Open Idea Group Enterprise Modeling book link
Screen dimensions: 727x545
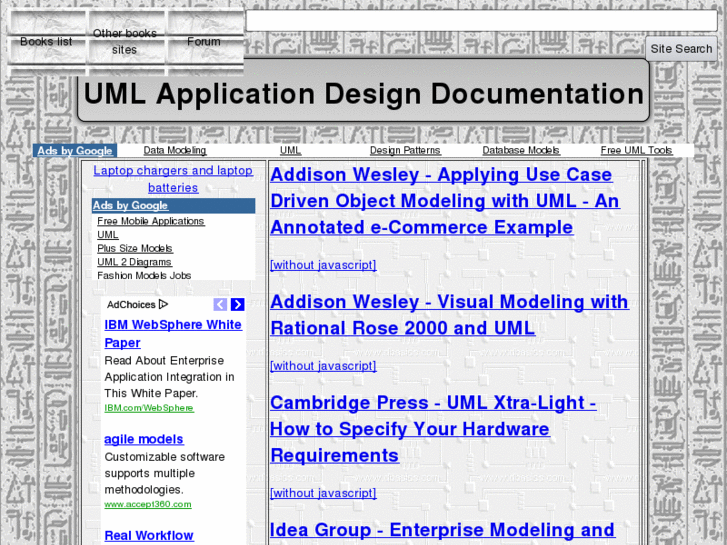pyautogui.click(x=442, y=530)
